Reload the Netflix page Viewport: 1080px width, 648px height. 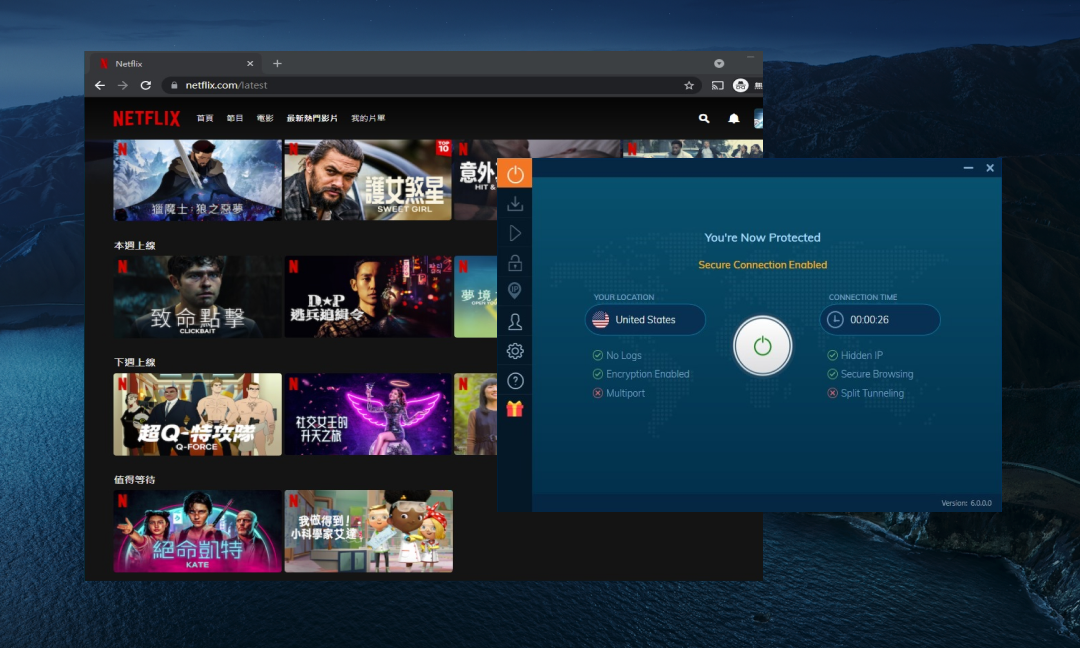tap(146, 86)
